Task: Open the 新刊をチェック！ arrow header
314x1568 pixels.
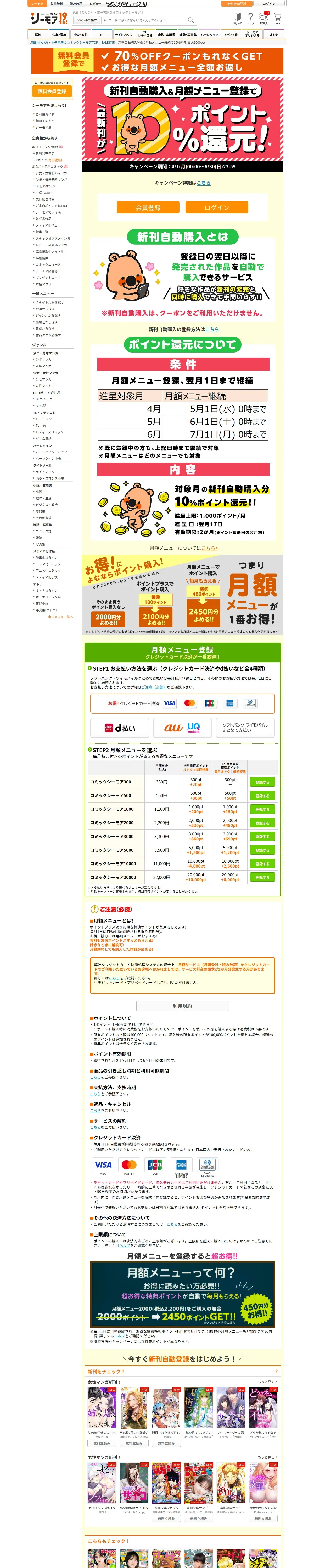Action: [182, 1371]
